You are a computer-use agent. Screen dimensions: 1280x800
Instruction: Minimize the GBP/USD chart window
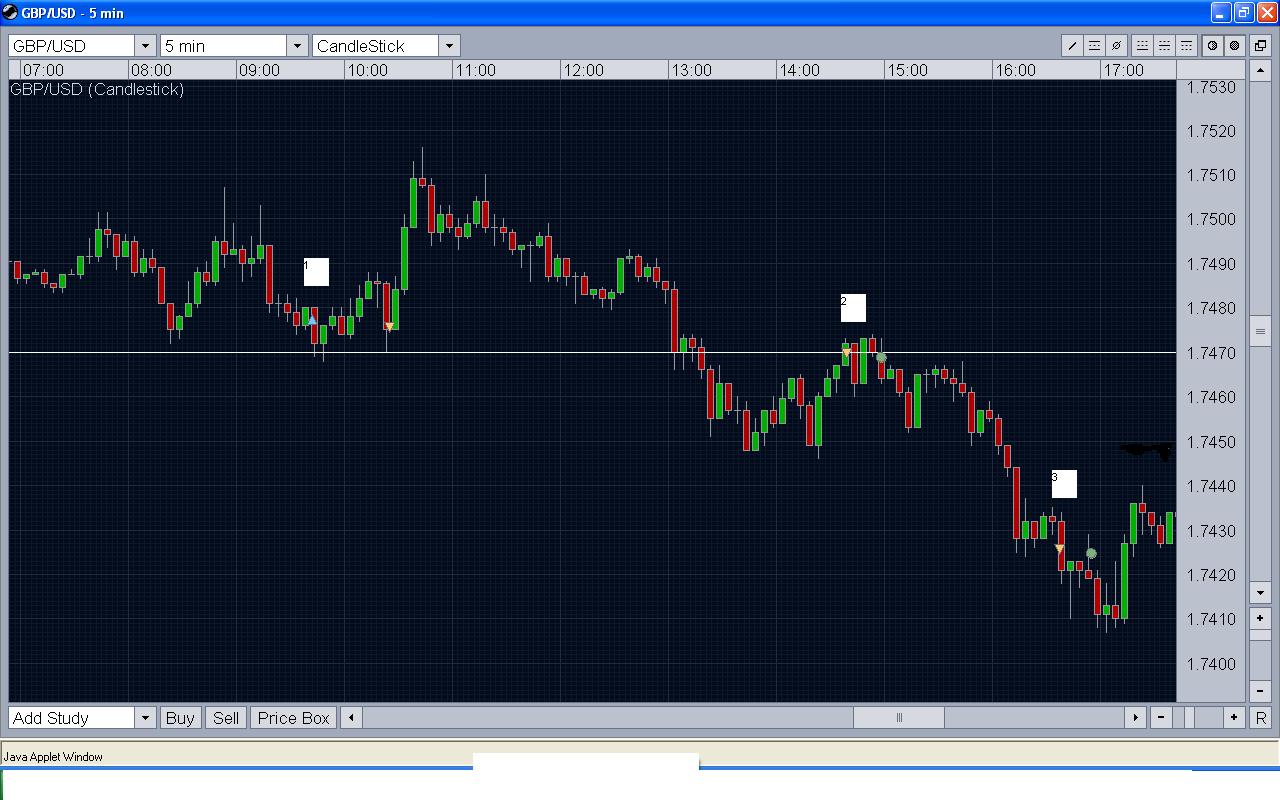tap(1221, 13)
